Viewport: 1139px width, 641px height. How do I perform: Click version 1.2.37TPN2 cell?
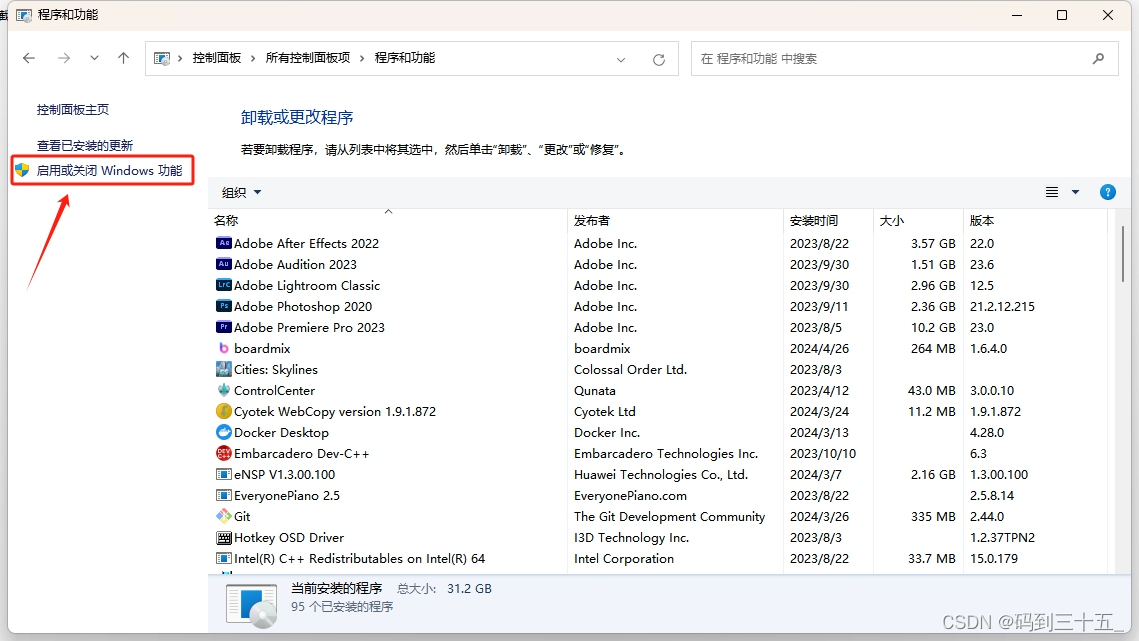(x=1002, y=538)
